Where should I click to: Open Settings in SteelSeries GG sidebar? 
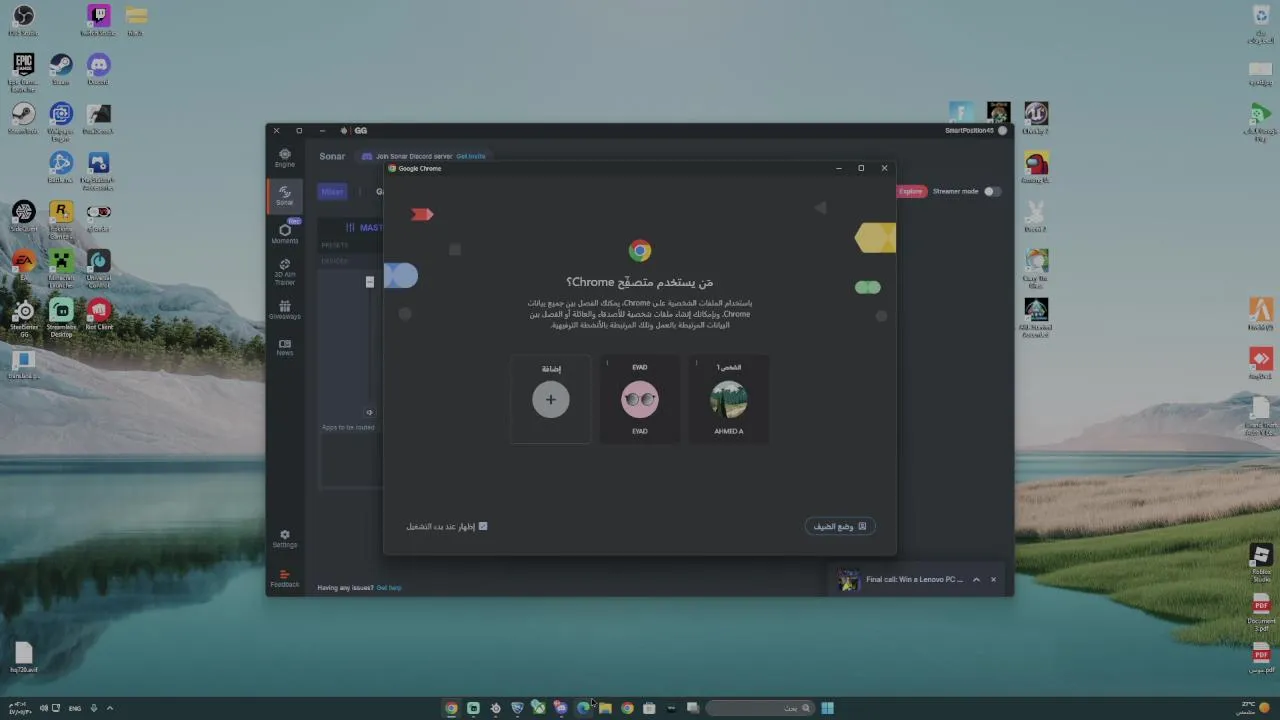tap(285, 539)
